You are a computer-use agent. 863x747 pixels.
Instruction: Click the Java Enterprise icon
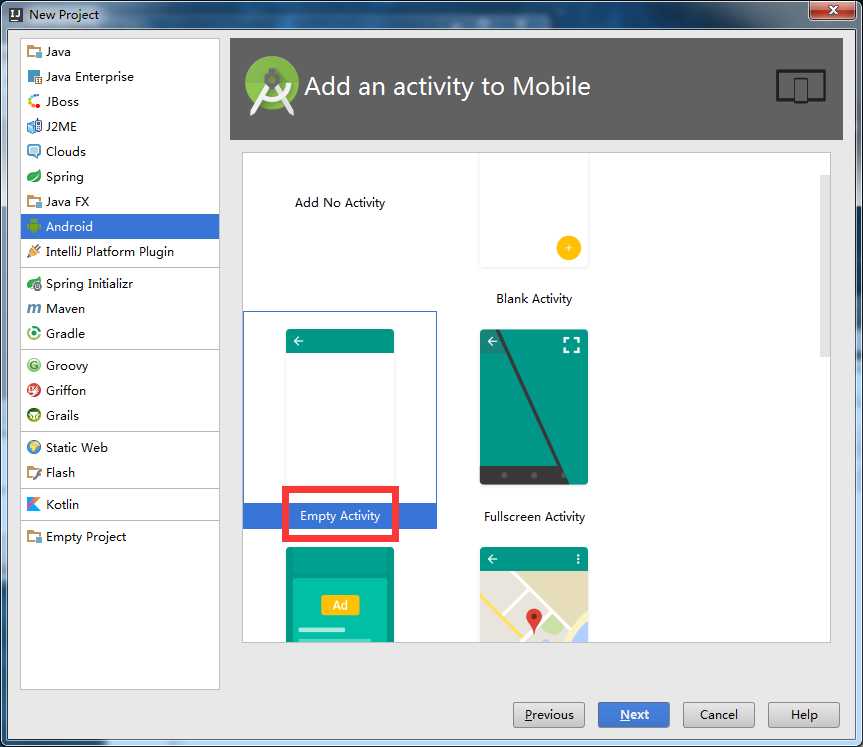tap(34, 77)
